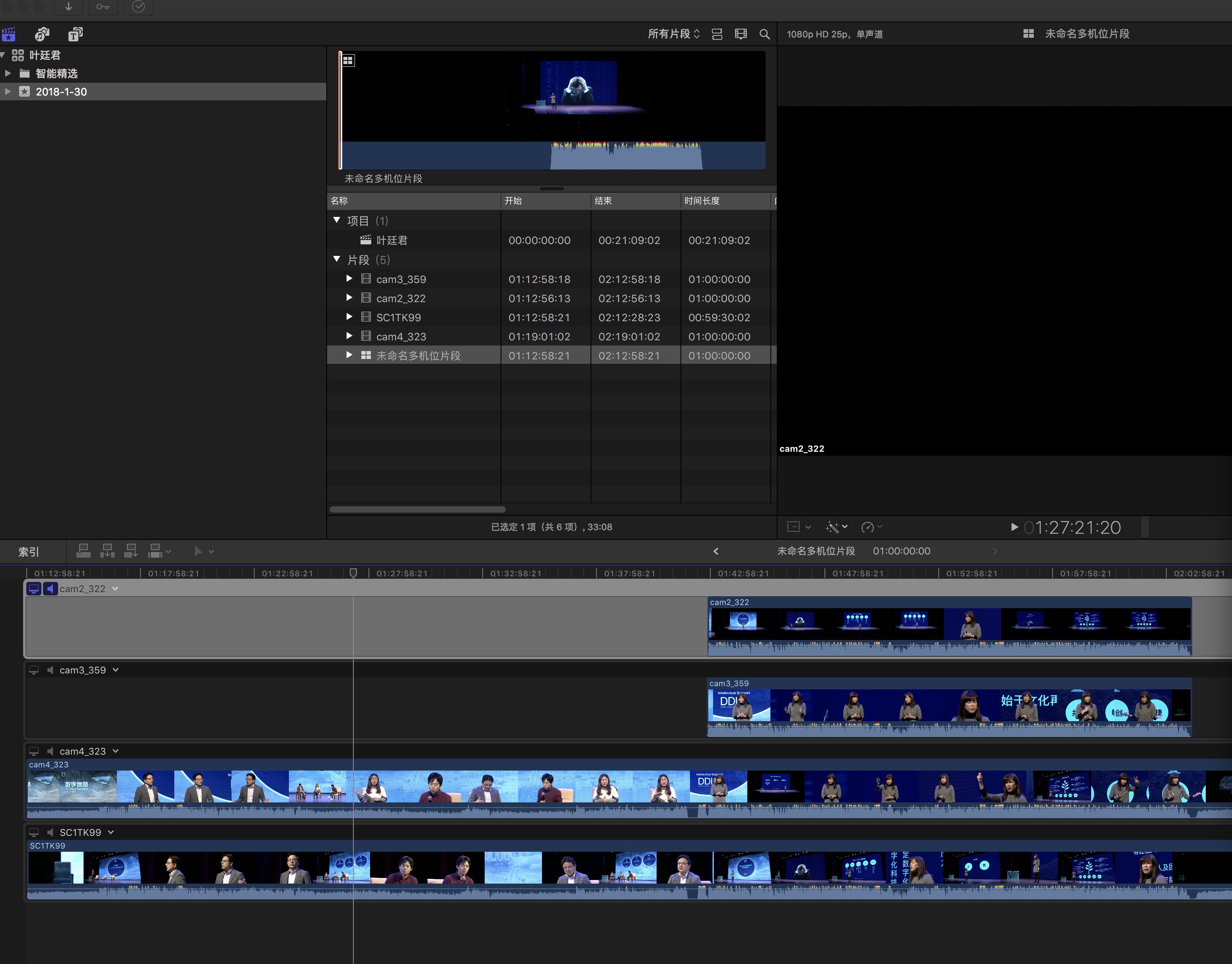1232x964 pixels.
Task: Open the Libraries sidebar icon
Action: click(x=9, y=34)
